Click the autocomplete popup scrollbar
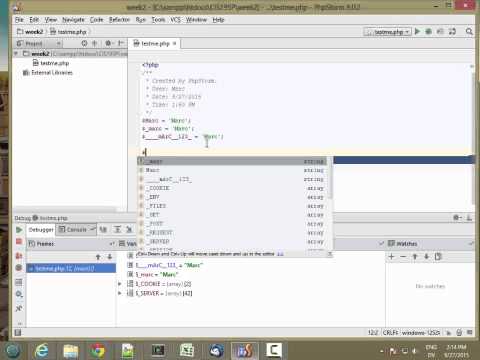The width and height of the screenshot is (480, 360). (330, 178)
